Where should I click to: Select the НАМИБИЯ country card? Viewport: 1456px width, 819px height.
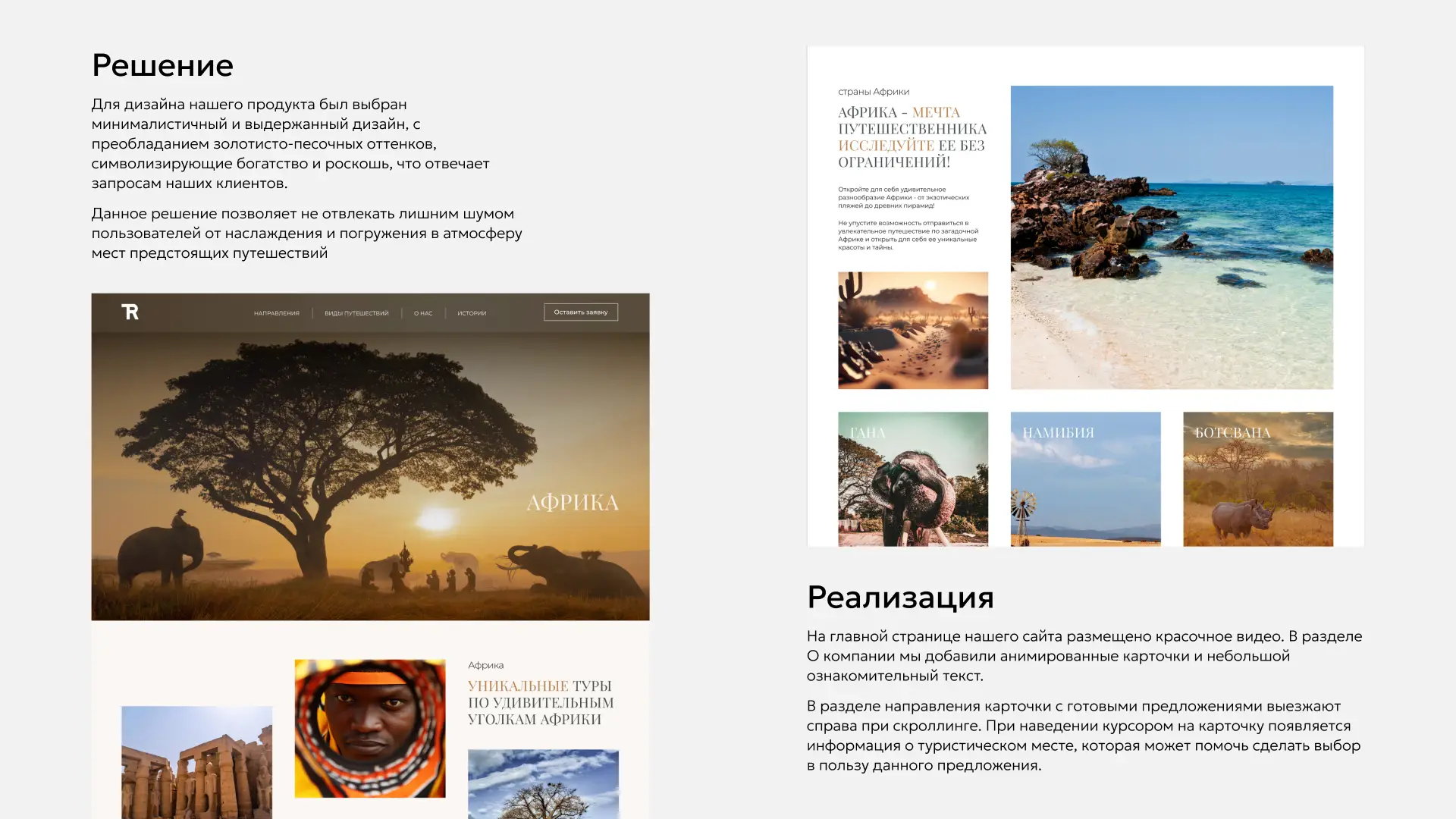(x=1085, y=479)
